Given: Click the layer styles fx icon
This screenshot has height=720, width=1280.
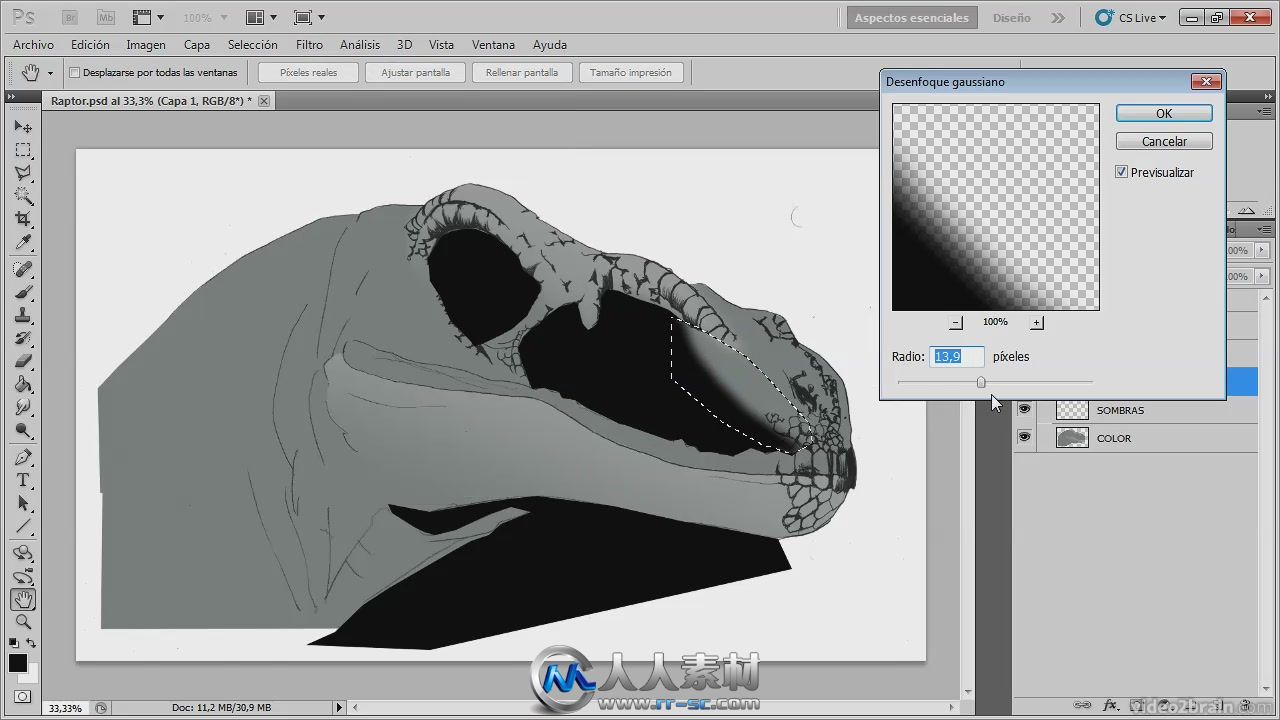Looking at the screenshot, I should click(1110, 705).
